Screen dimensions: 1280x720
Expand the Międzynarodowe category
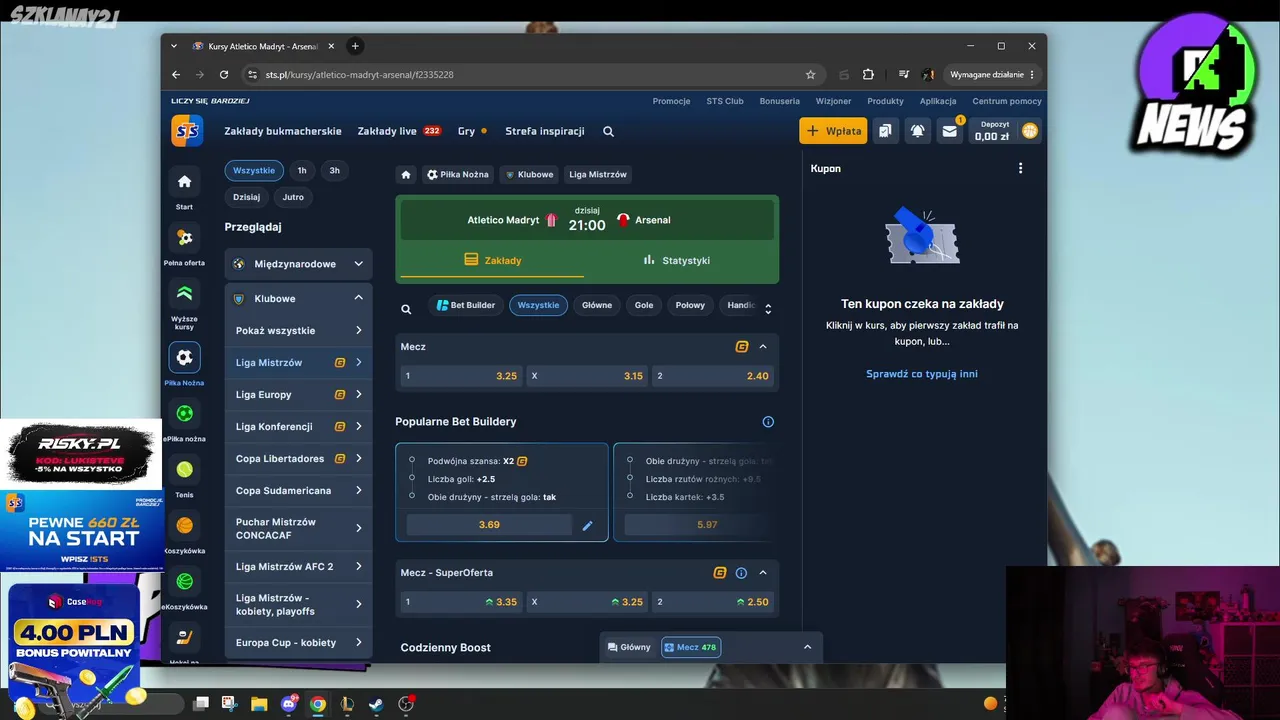(x=298, y=264)
